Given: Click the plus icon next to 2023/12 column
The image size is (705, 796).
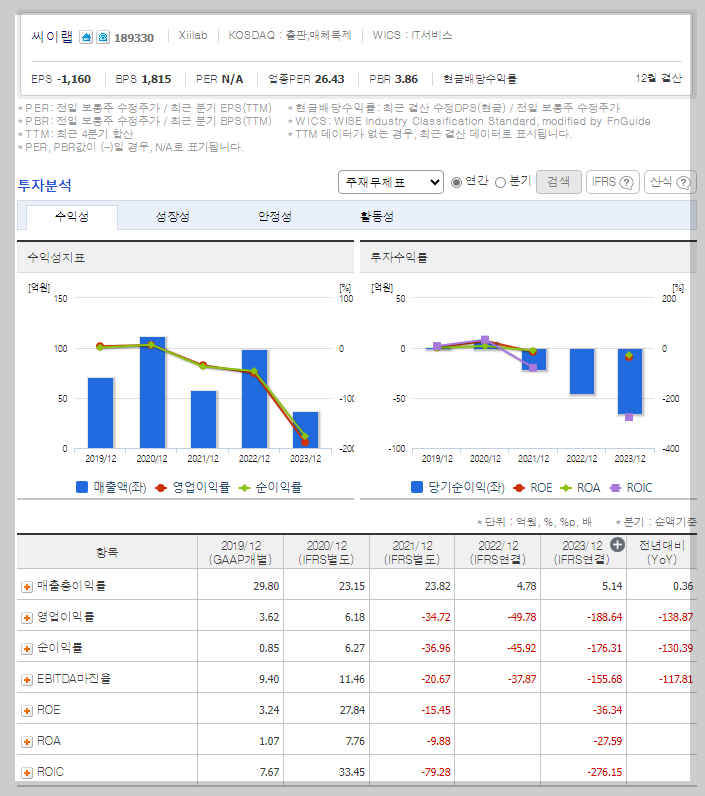Looking at the screenshot, I should click(x=617, y=545).
